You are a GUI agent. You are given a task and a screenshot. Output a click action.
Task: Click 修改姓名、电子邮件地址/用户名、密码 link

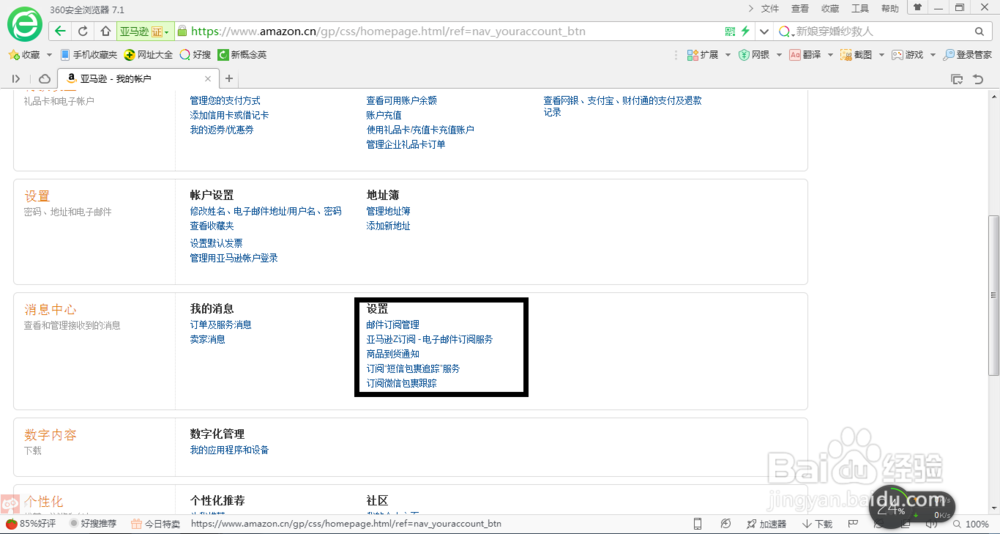pos(266,211)
